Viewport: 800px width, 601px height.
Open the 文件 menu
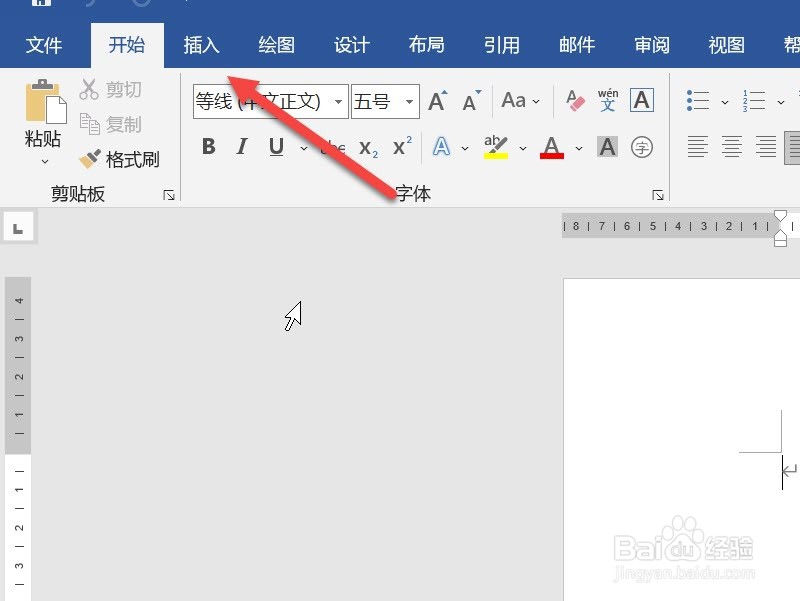44,44
